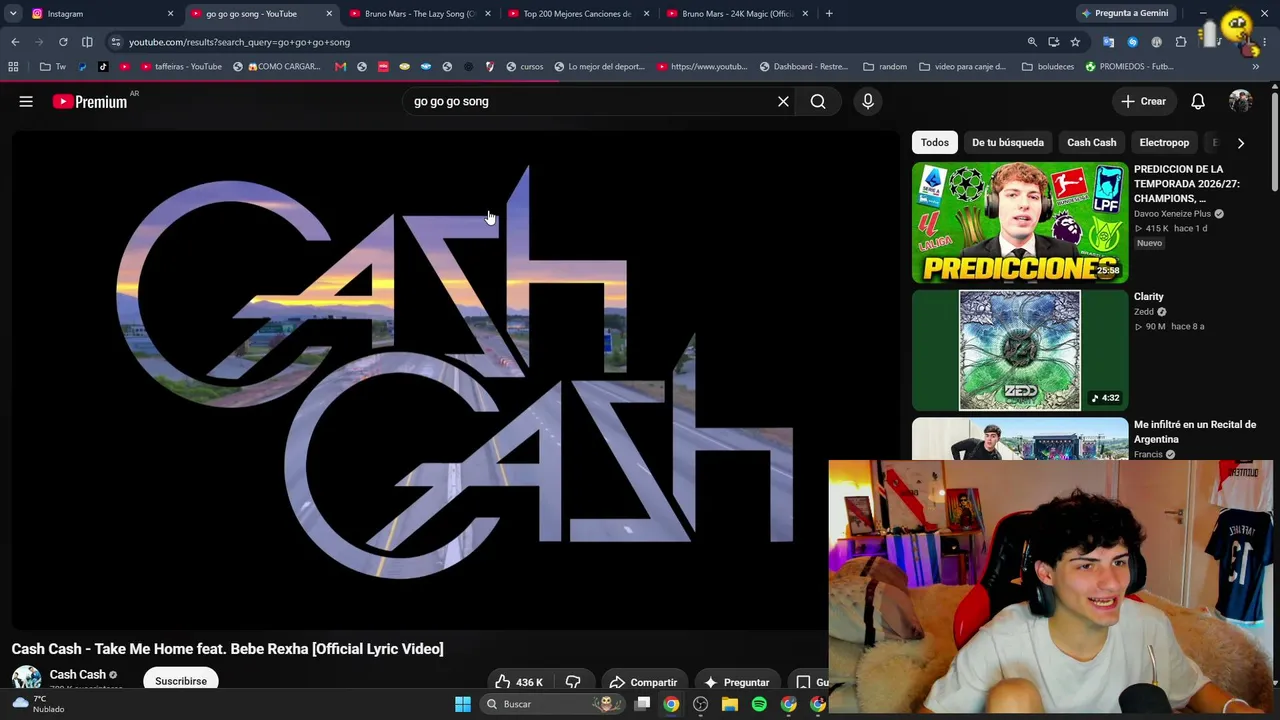Open a new browser tab
The image size is (1280, 720).
(x=829, y=14)
